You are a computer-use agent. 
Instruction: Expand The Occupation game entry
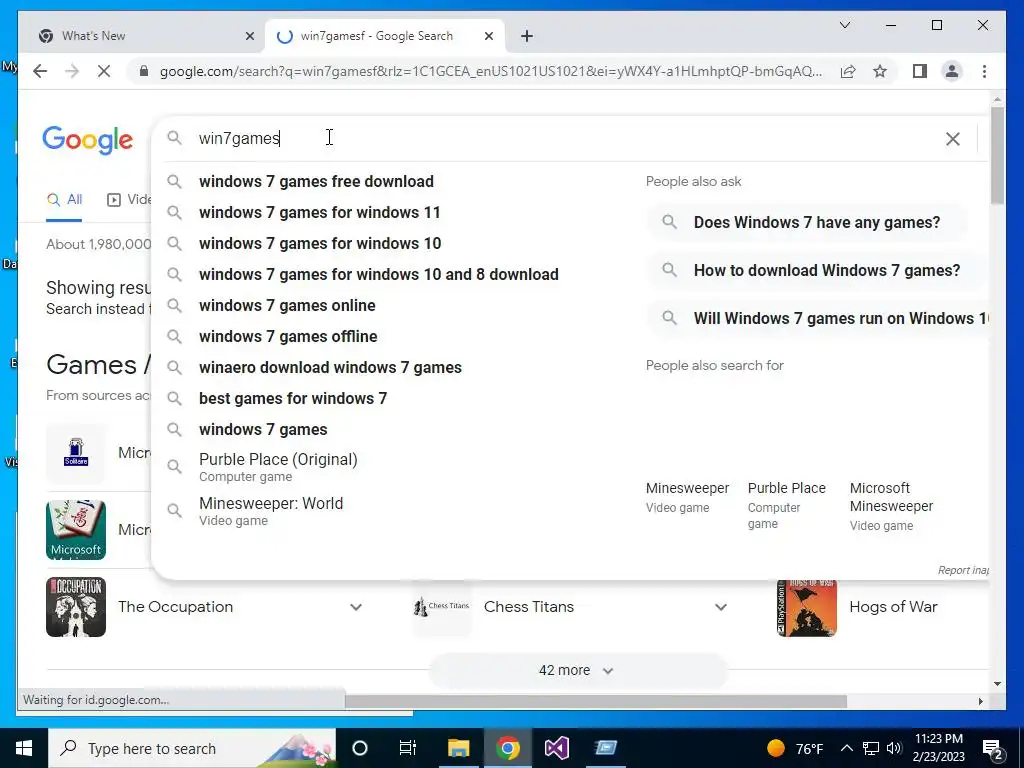[356, 607]
